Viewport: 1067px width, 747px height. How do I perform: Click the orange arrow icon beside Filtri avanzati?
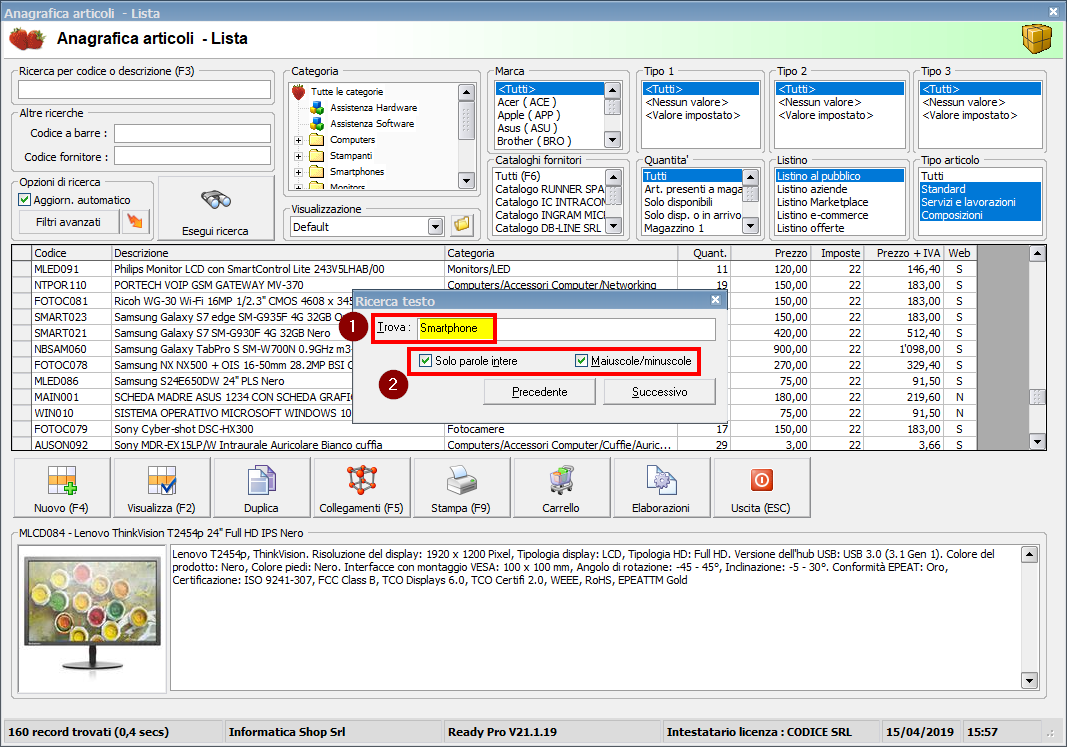(135, 221)
